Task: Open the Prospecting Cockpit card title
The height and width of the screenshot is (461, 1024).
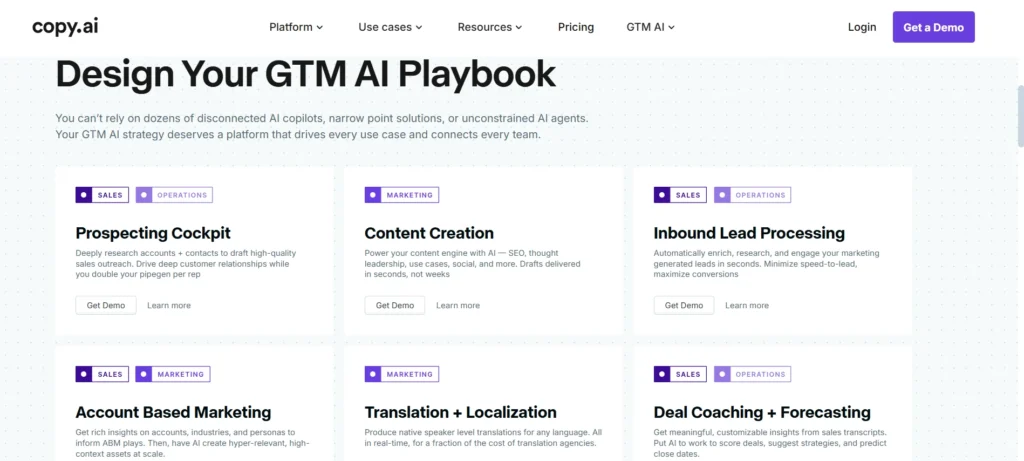Action: (153, 233)
